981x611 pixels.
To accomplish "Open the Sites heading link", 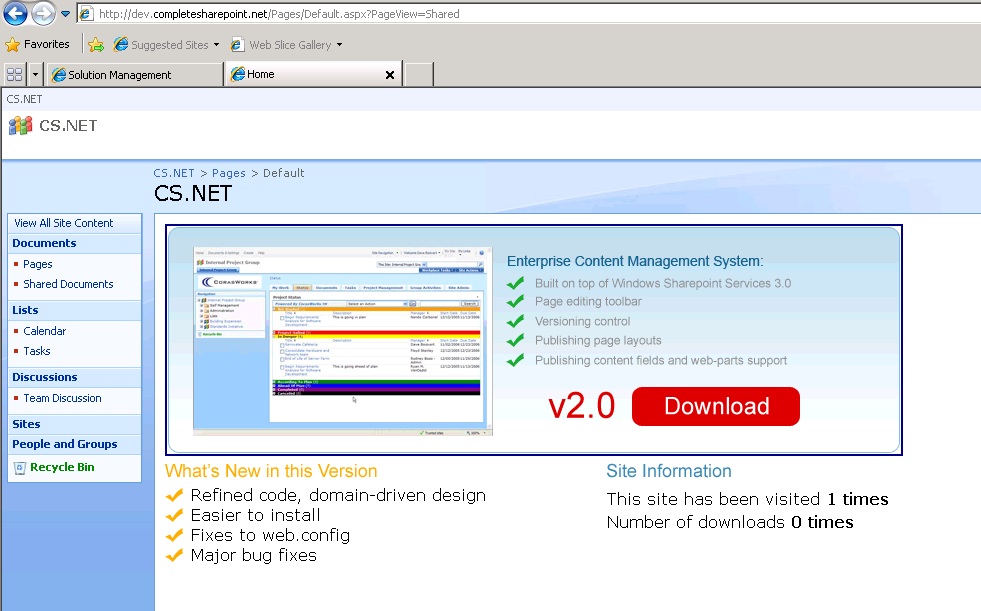I will 26,424.
